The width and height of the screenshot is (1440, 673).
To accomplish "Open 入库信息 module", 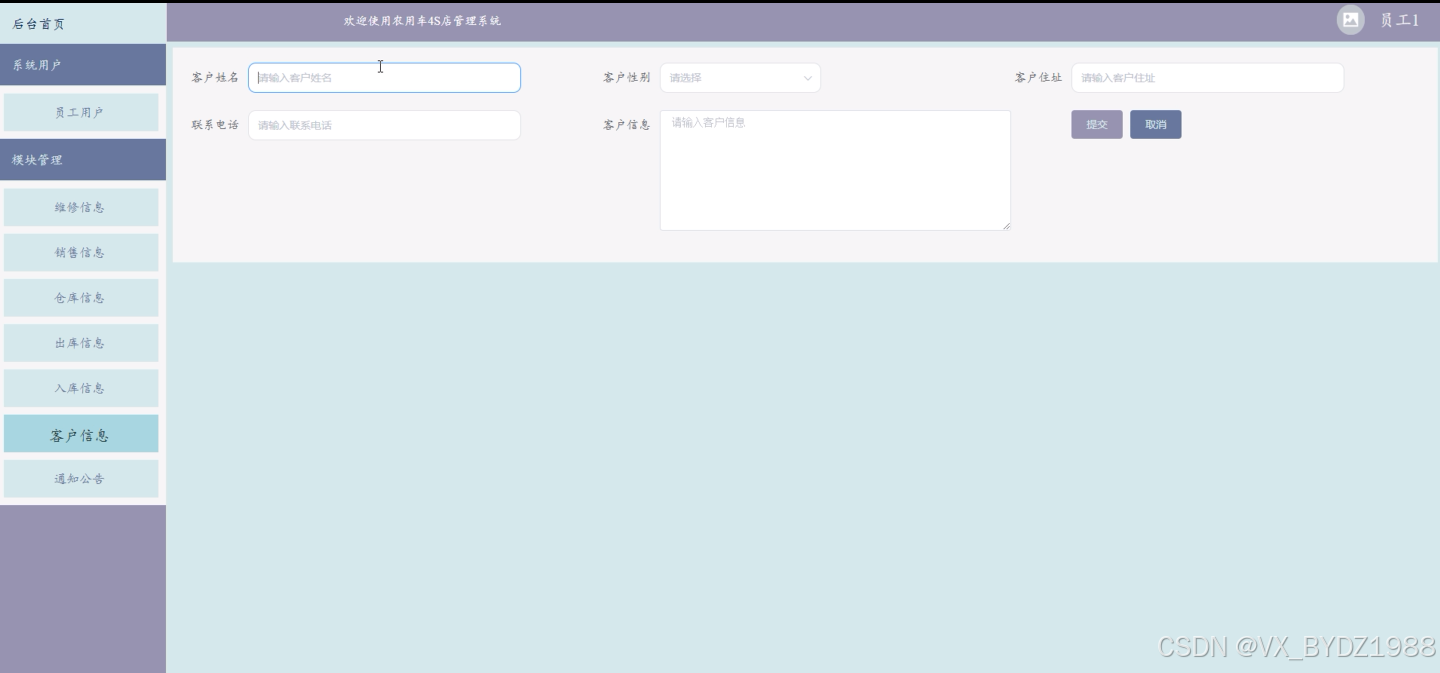I will (81, 388).
